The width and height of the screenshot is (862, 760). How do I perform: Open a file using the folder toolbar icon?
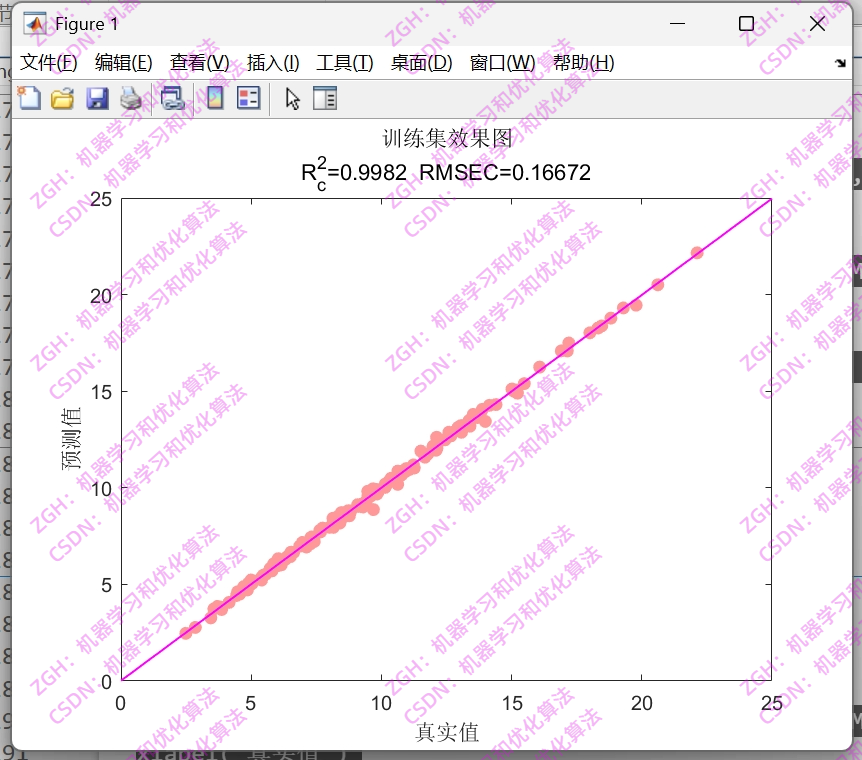coord(62,97)
